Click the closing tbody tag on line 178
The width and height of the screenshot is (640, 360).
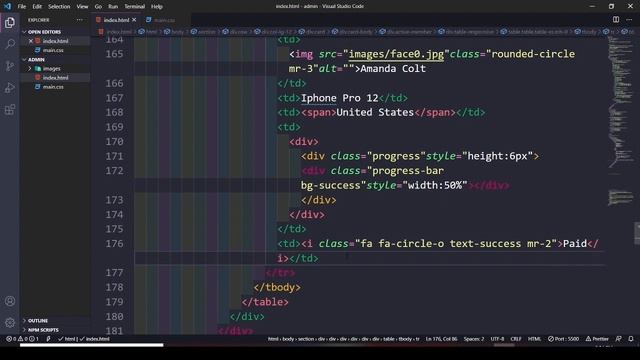[x=277, y=287]
